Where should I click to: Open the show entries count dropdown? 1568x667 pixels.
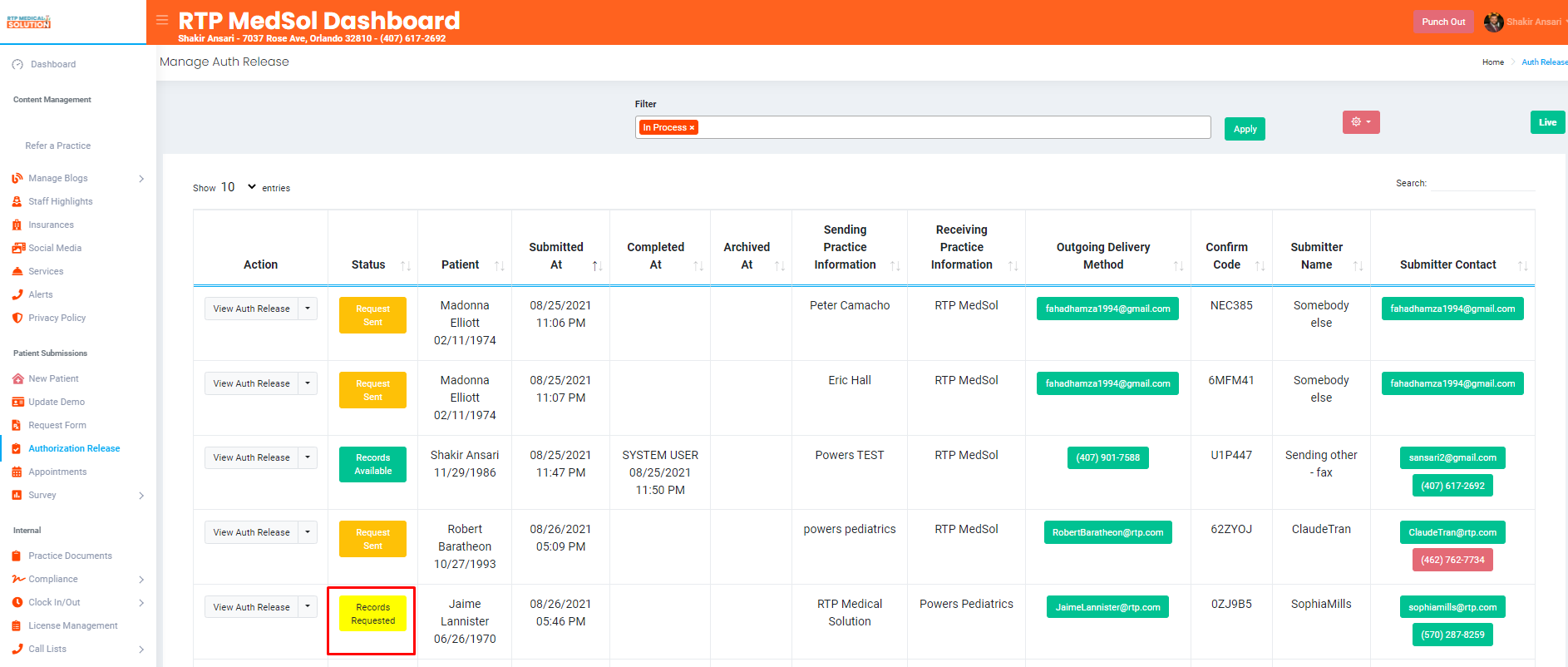239,187
